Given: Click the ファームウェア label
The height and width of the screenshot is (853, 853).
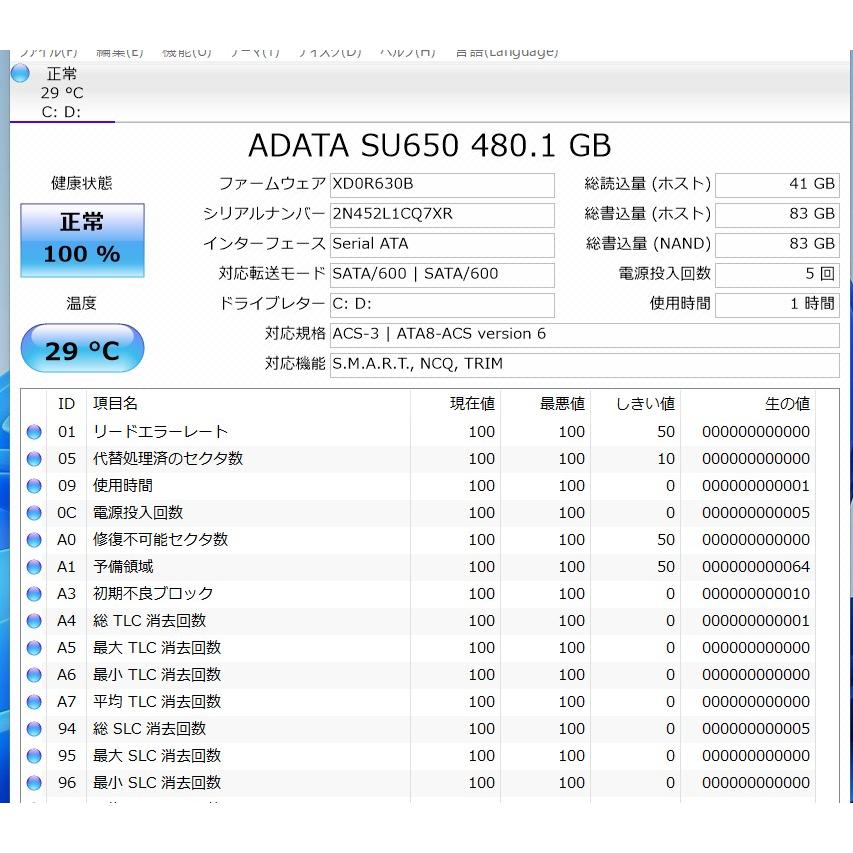Looking at the screenshot, I should [272, 184].
